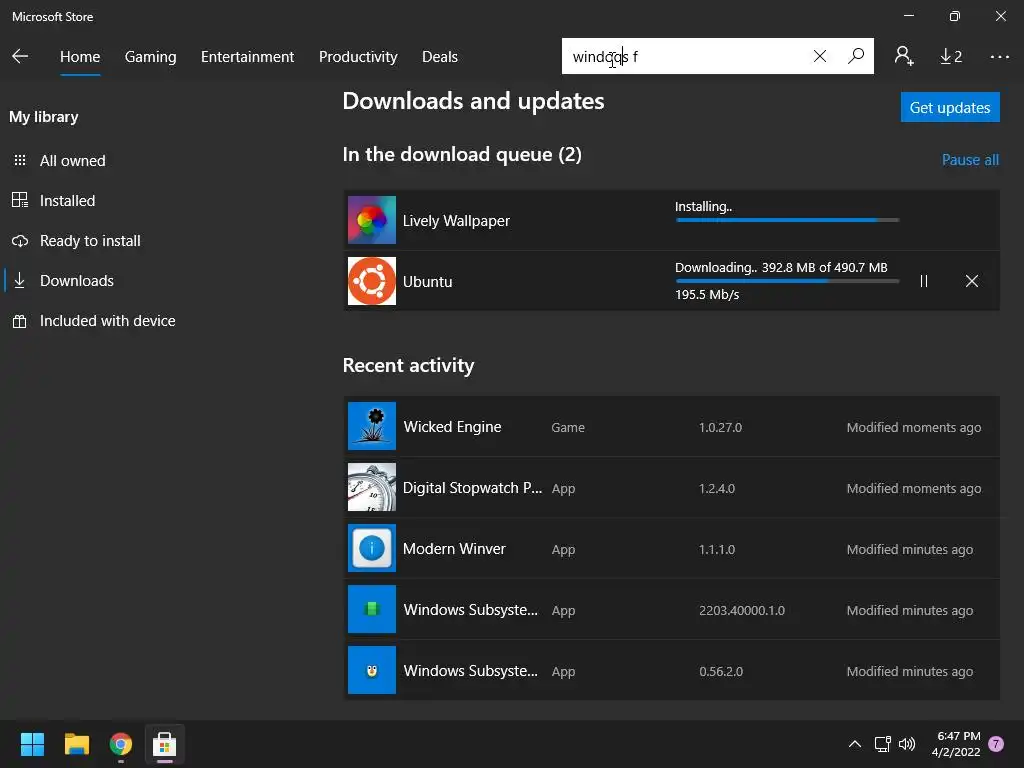Click the Ubuntu download progress bar
The height and width of the screenshot is (768, 1024).
(x=788, y=281)
